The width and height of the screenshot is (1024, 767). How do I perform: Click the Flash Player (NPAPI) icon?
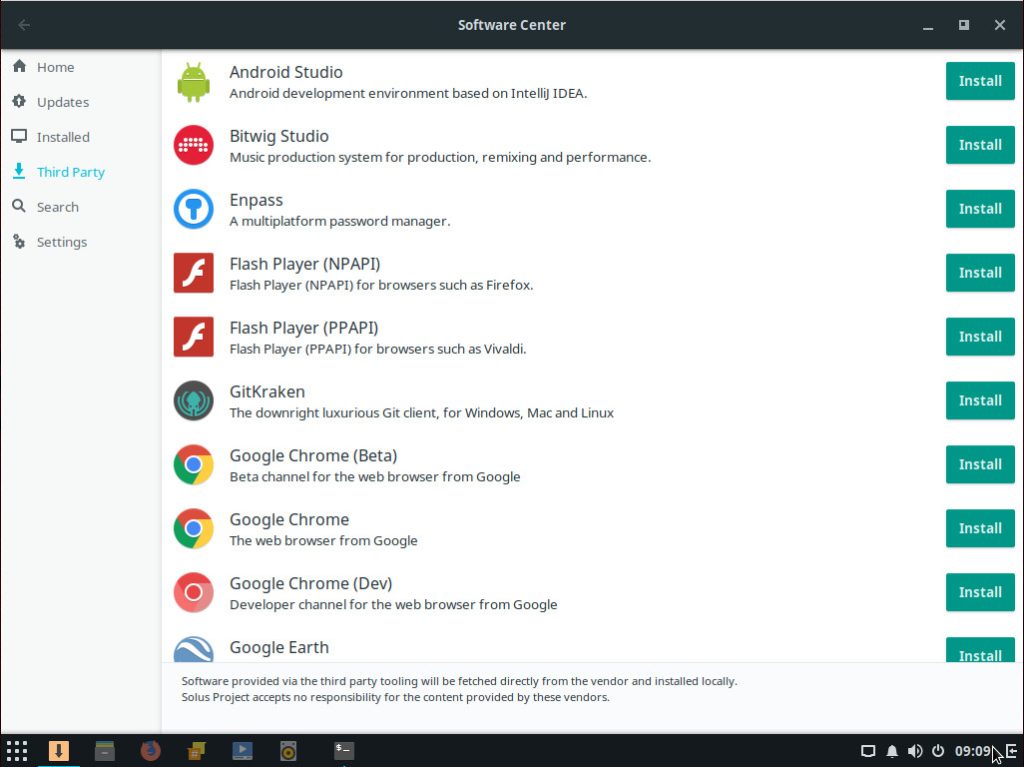pyautogui.click(x=193, y=273)
